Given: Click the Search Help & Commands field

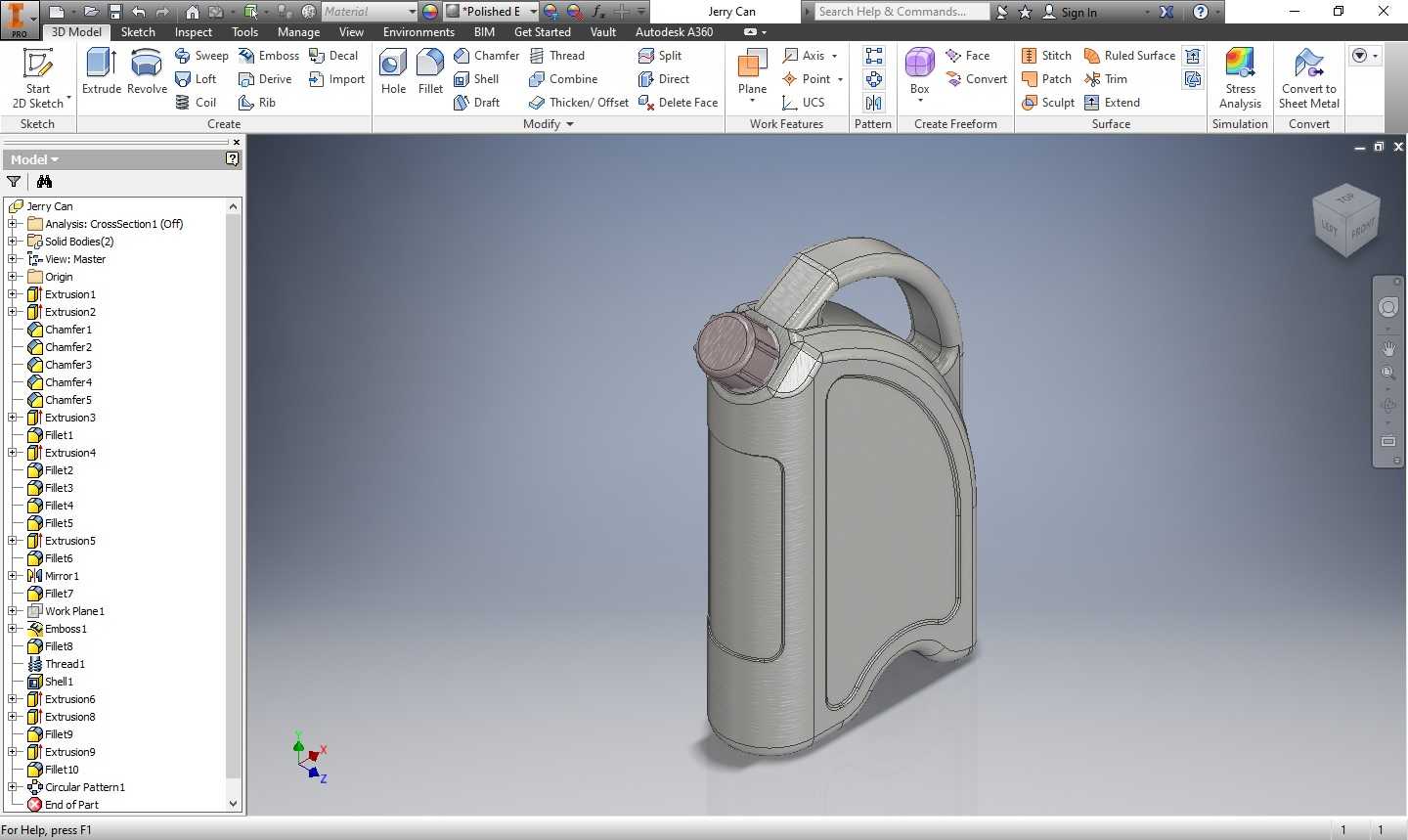Looking at the screenshot, I should pos(902,12).
